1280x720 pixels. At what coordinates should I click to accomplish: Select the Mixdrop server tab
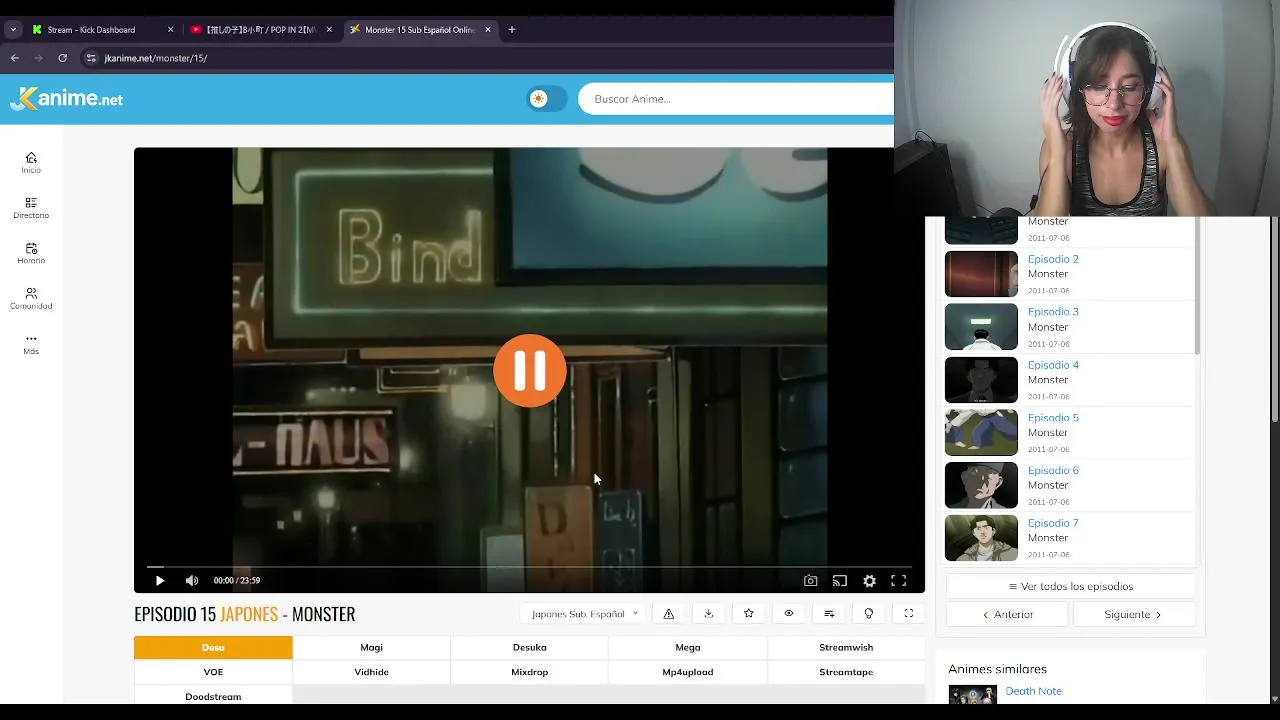pos(530,672)
